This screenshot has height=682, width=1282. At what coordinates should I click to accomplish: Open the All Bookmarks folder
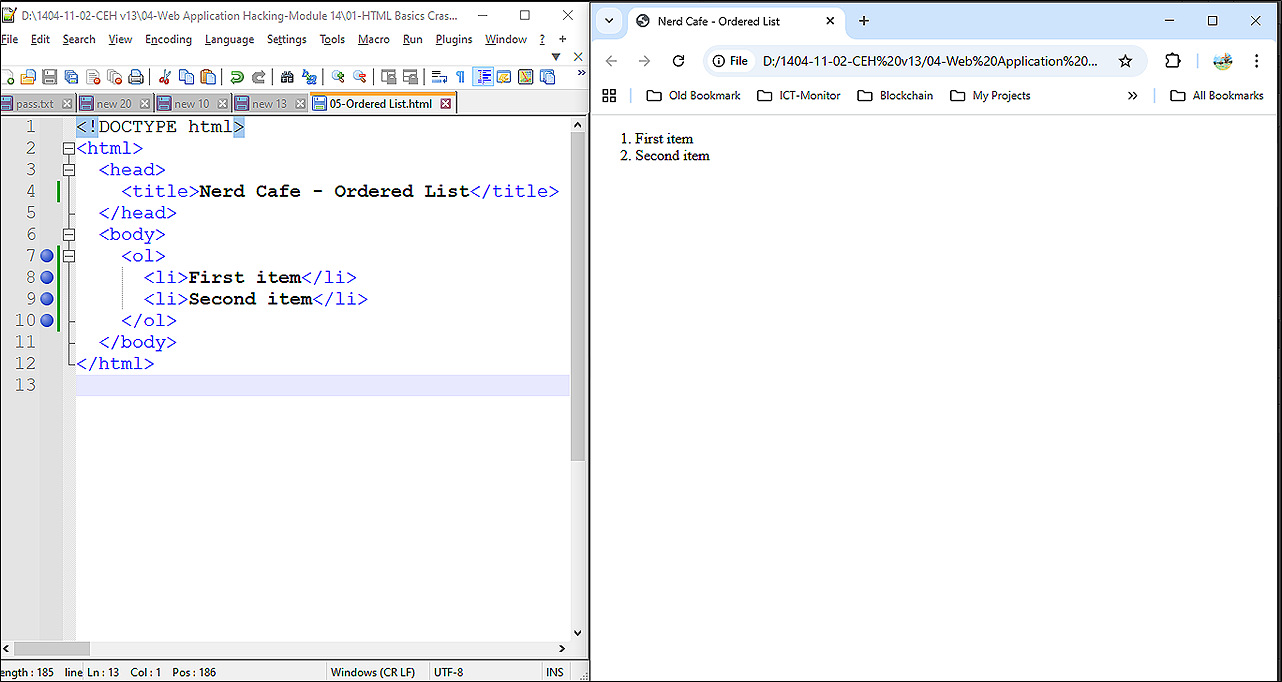[1216, 96]
